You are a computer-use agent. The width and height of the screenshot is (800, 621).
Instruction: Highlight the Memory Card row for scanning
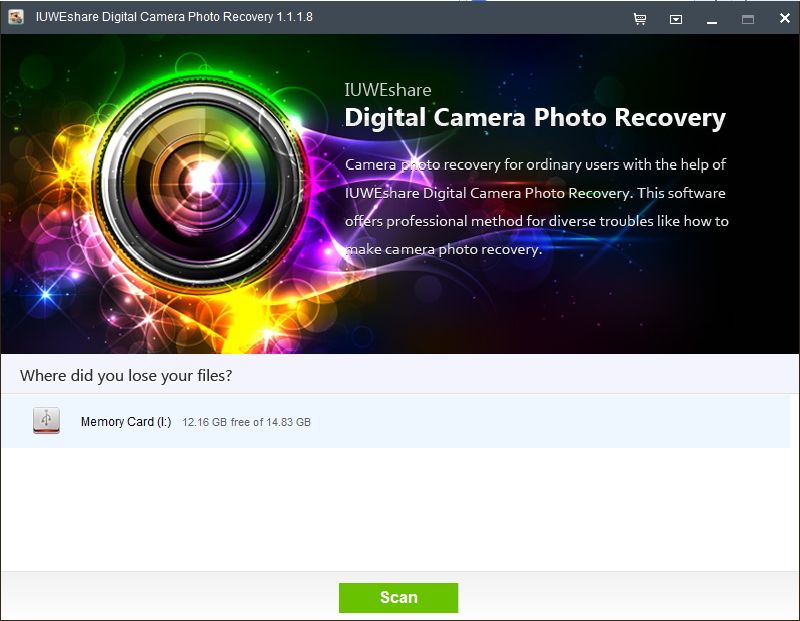click(x=300, y=421)
